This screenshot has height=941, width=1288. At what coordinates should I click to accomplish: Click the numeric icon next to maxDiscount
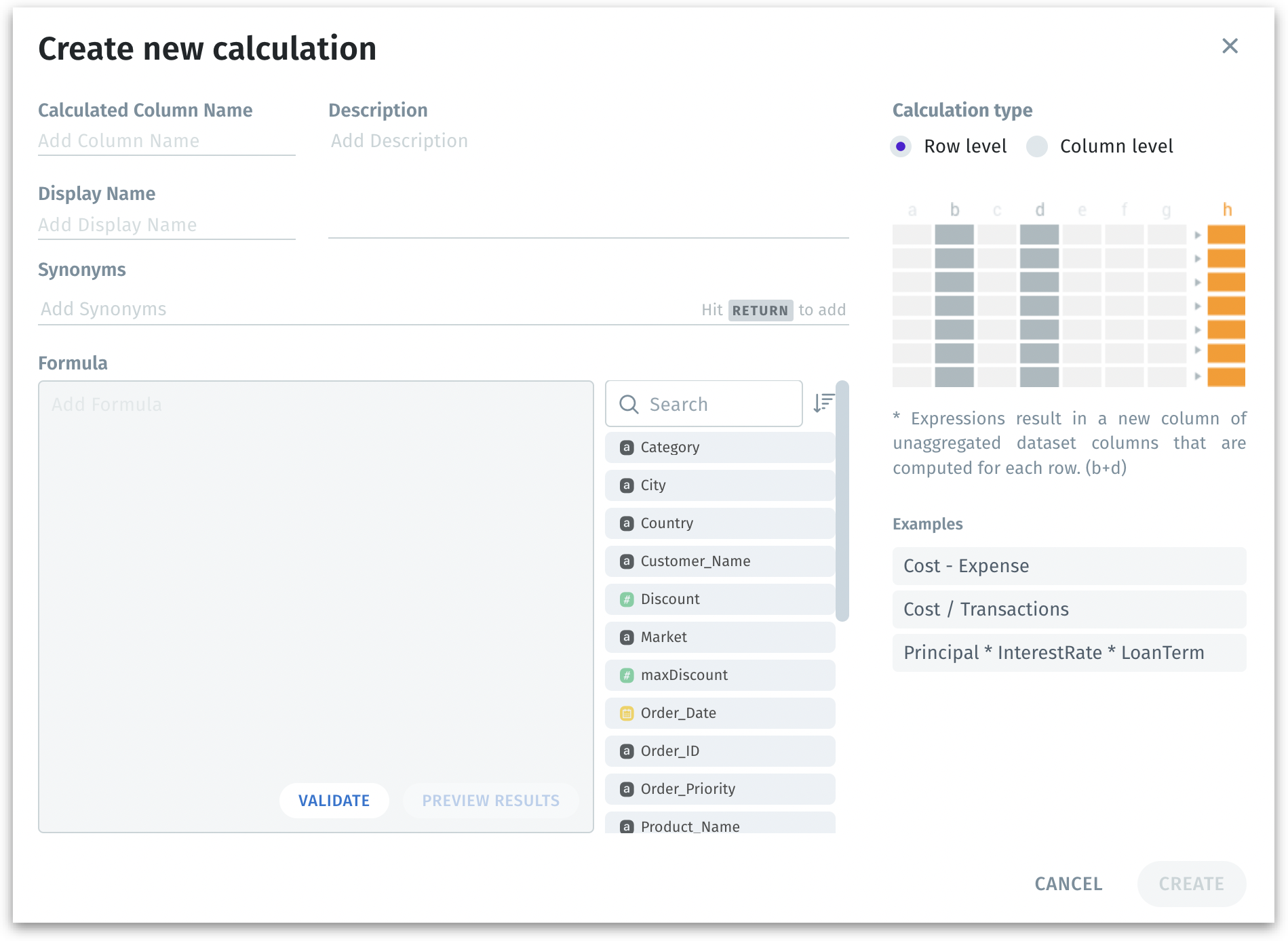(x=627, y=675)
